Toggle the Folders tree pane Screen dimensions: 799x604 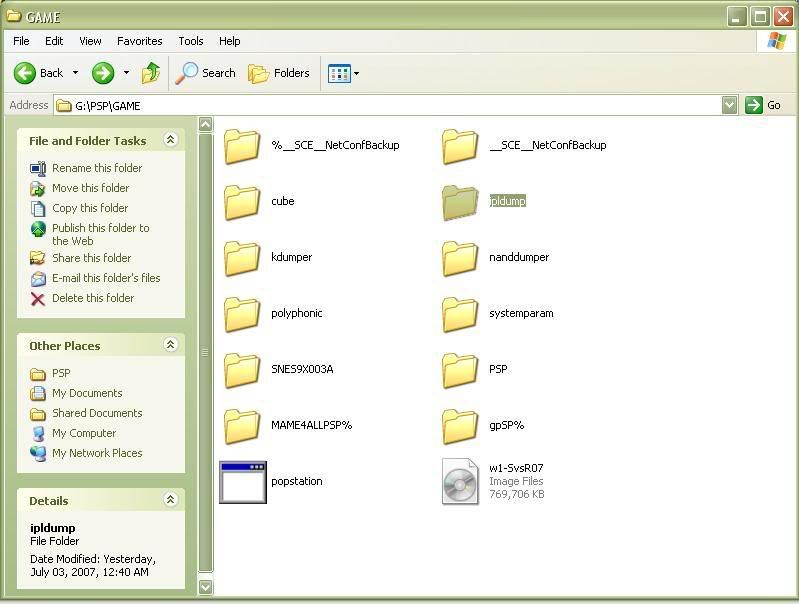(x=279, y=73)
